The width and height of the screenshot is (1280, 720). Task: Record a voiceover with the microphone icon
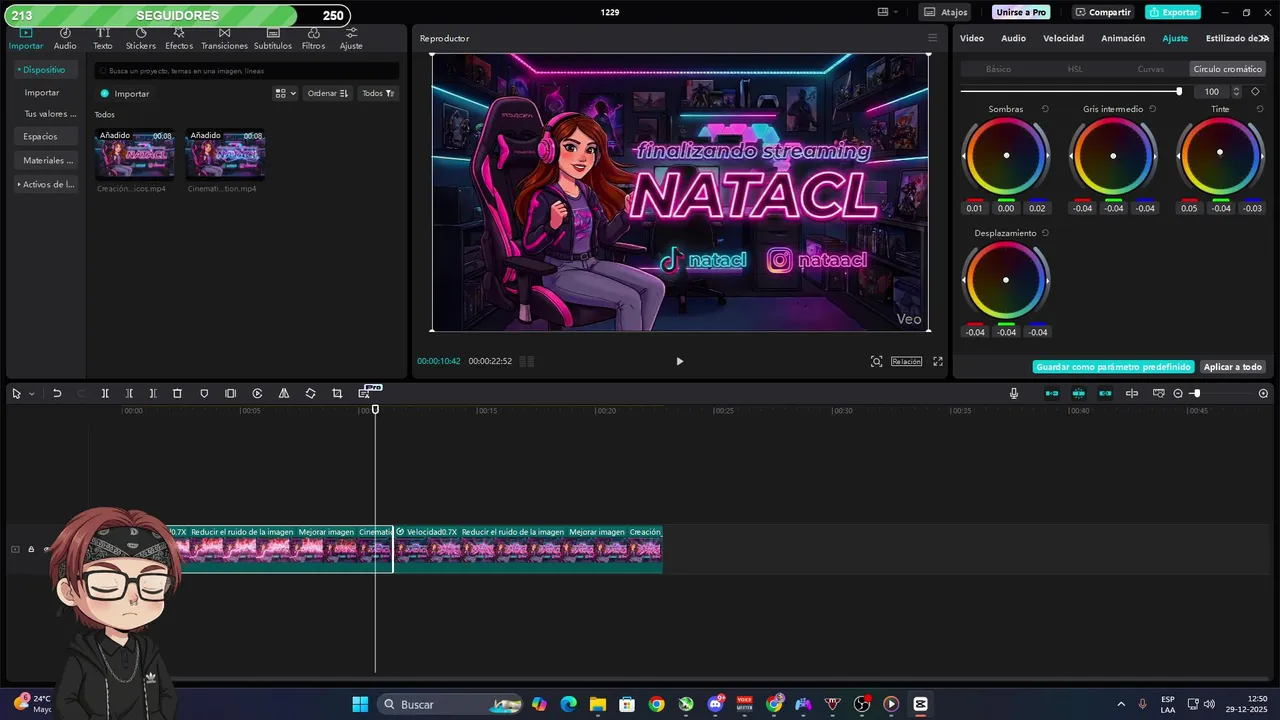(x=1014, y=394)
